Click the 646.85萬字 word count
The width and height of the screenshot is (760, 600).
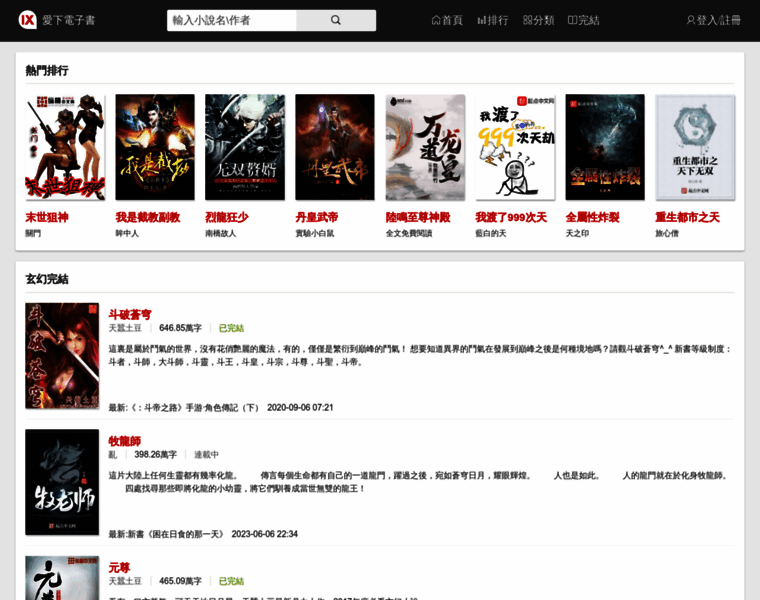coord(180,328)
